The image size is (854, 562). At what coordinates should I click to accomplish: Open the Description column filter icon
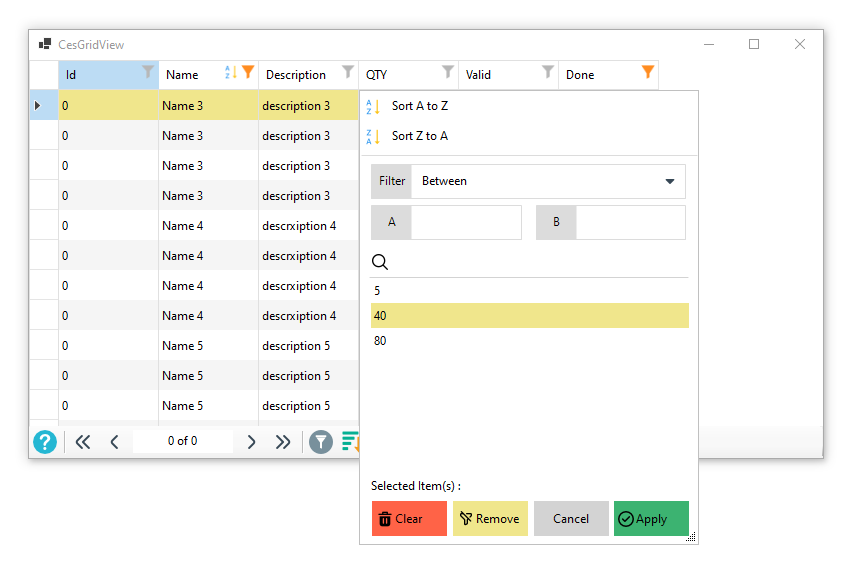click(348, 72)
